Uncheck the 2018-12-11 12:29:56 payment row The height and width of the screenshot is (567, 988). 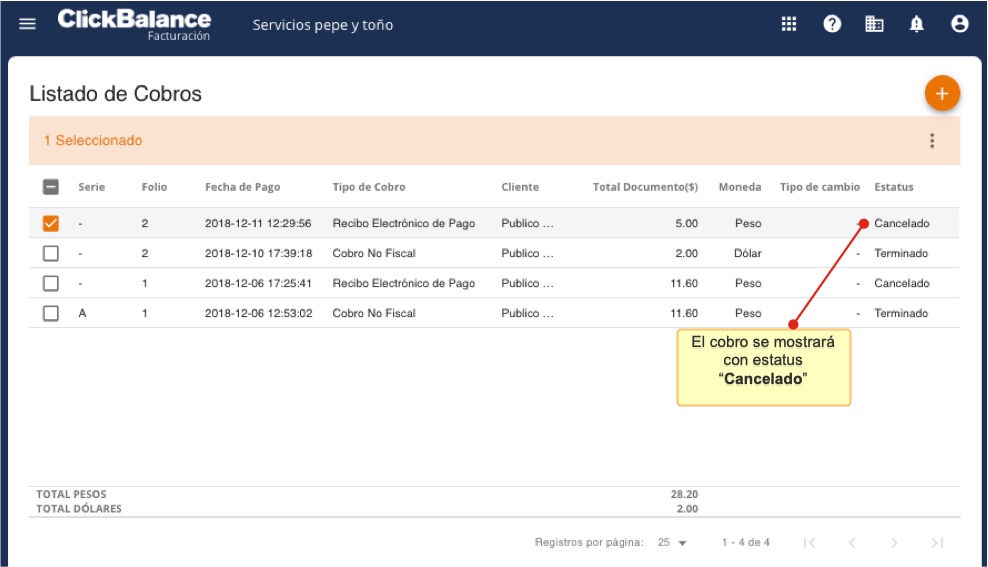coord(51,224)
